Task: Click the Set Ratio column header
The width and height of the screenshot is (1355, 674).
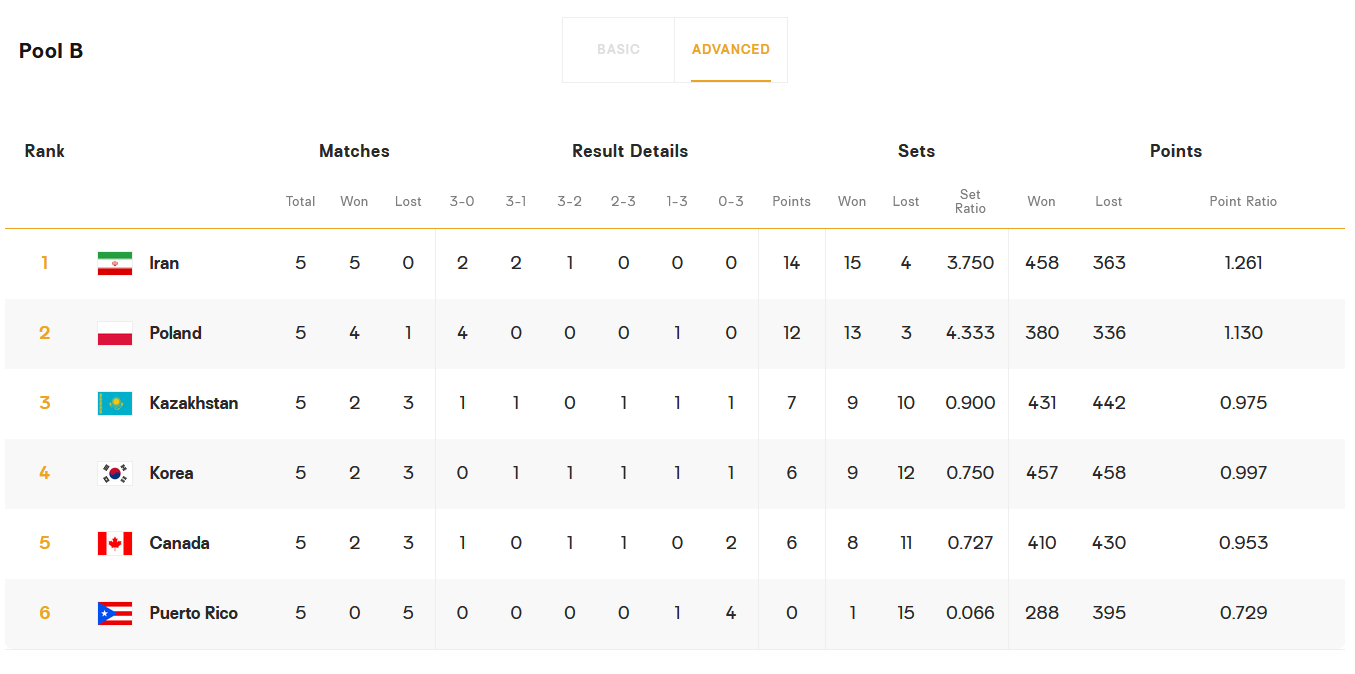Action: (x=970, y=201)
